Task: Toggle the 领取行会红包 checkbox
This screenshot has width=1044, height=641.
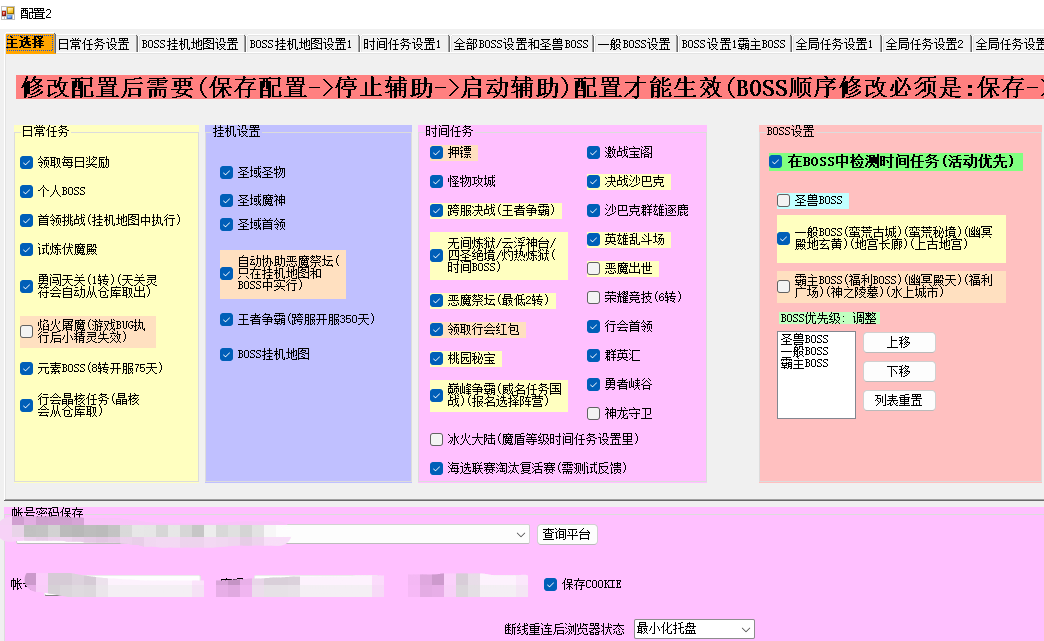Action: (x=436, y=329)
